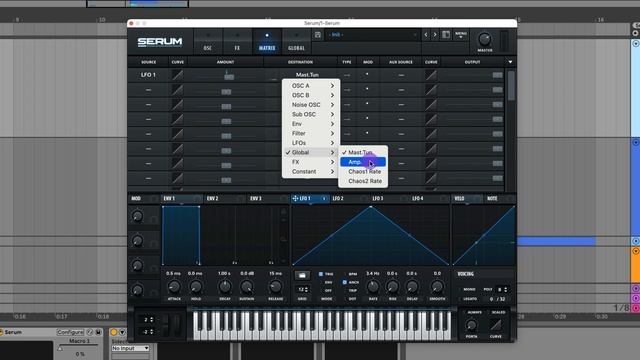Choose Chaos2 Rate destination
This screenshot has height=360, width=640.
[x=363, y=181]
